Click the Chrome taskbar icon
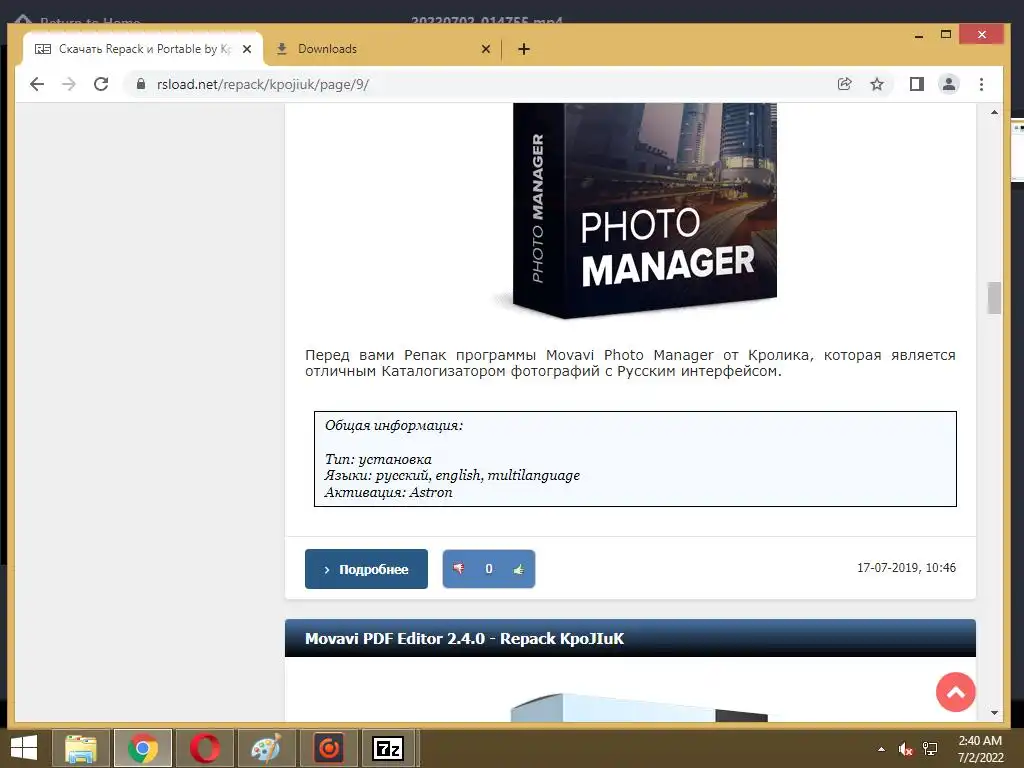This screenshot has height=768, width=1024. 143,748
